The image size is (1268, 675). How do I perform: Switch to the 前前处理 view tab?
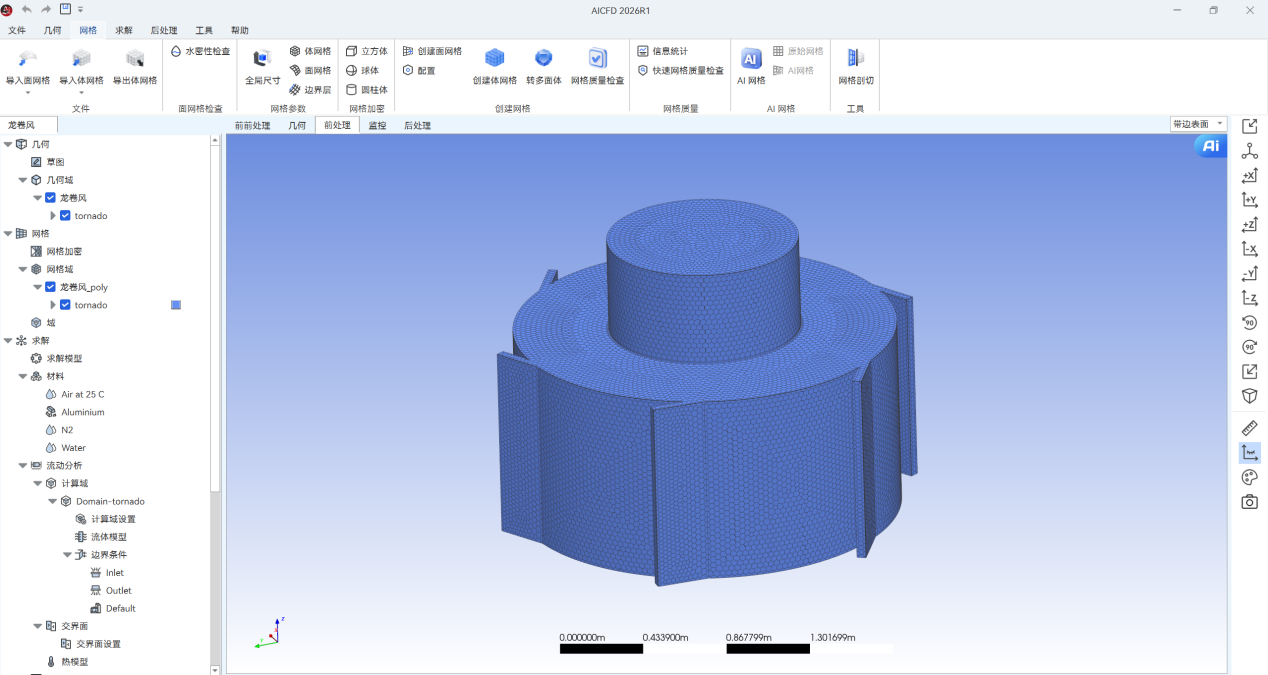252,125
